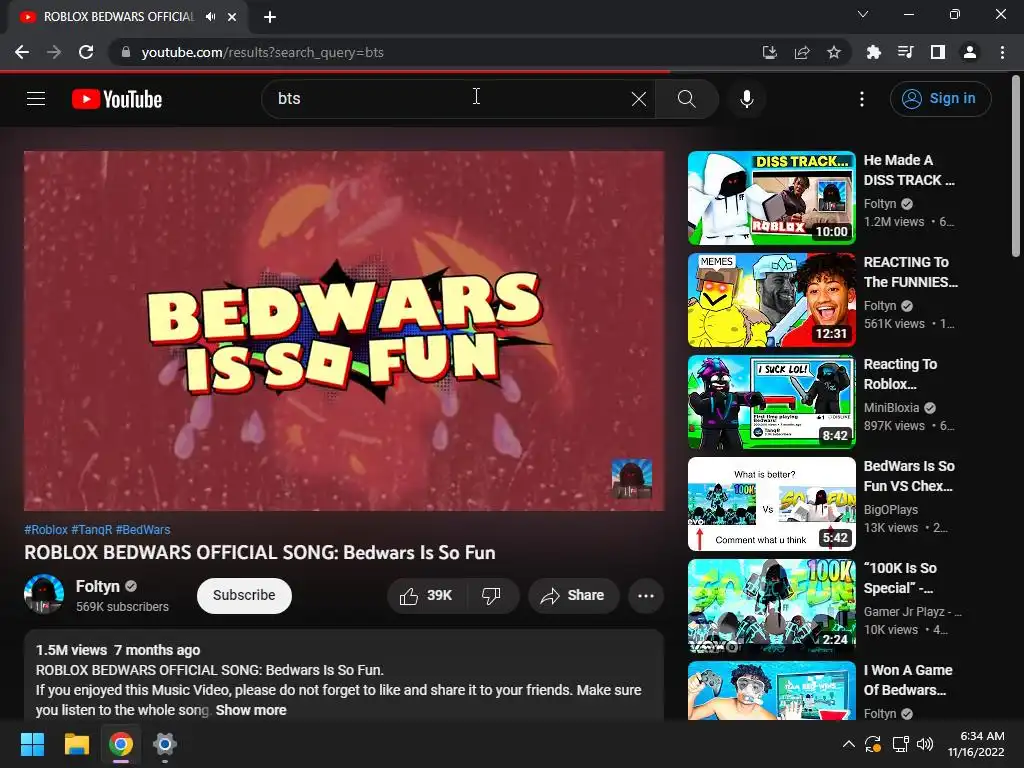This screenshot has width=1024, height=768.
Task: Toggle Chrome side panel
Action: coord(938,52)
